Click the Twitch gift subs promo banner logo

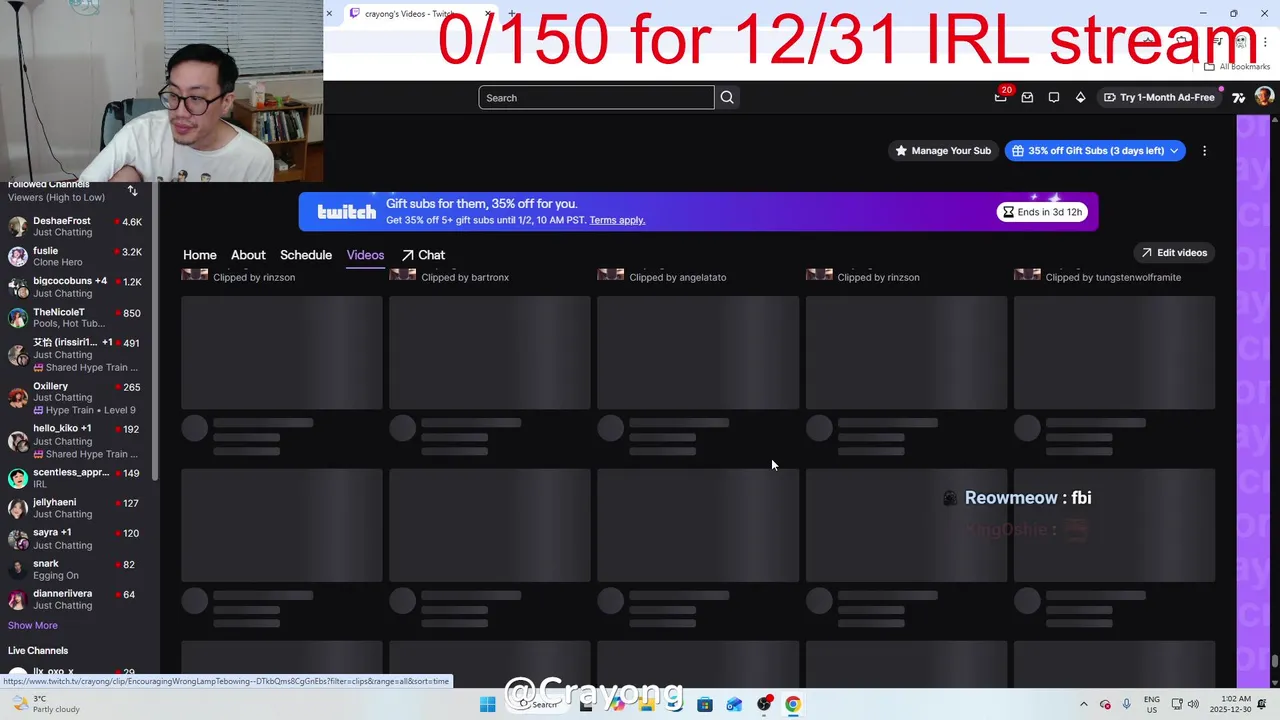coord(346,212)
